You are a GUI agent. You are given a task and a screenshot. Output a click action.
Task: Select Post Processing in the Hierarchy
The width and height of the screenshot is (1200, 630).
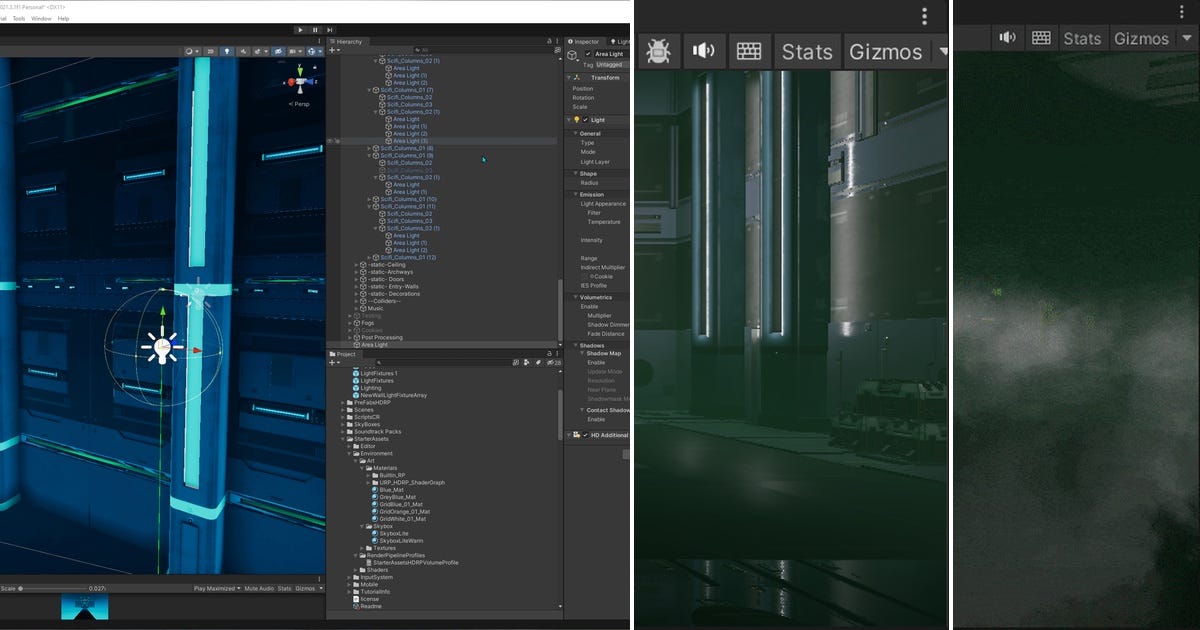pos(381,337)
